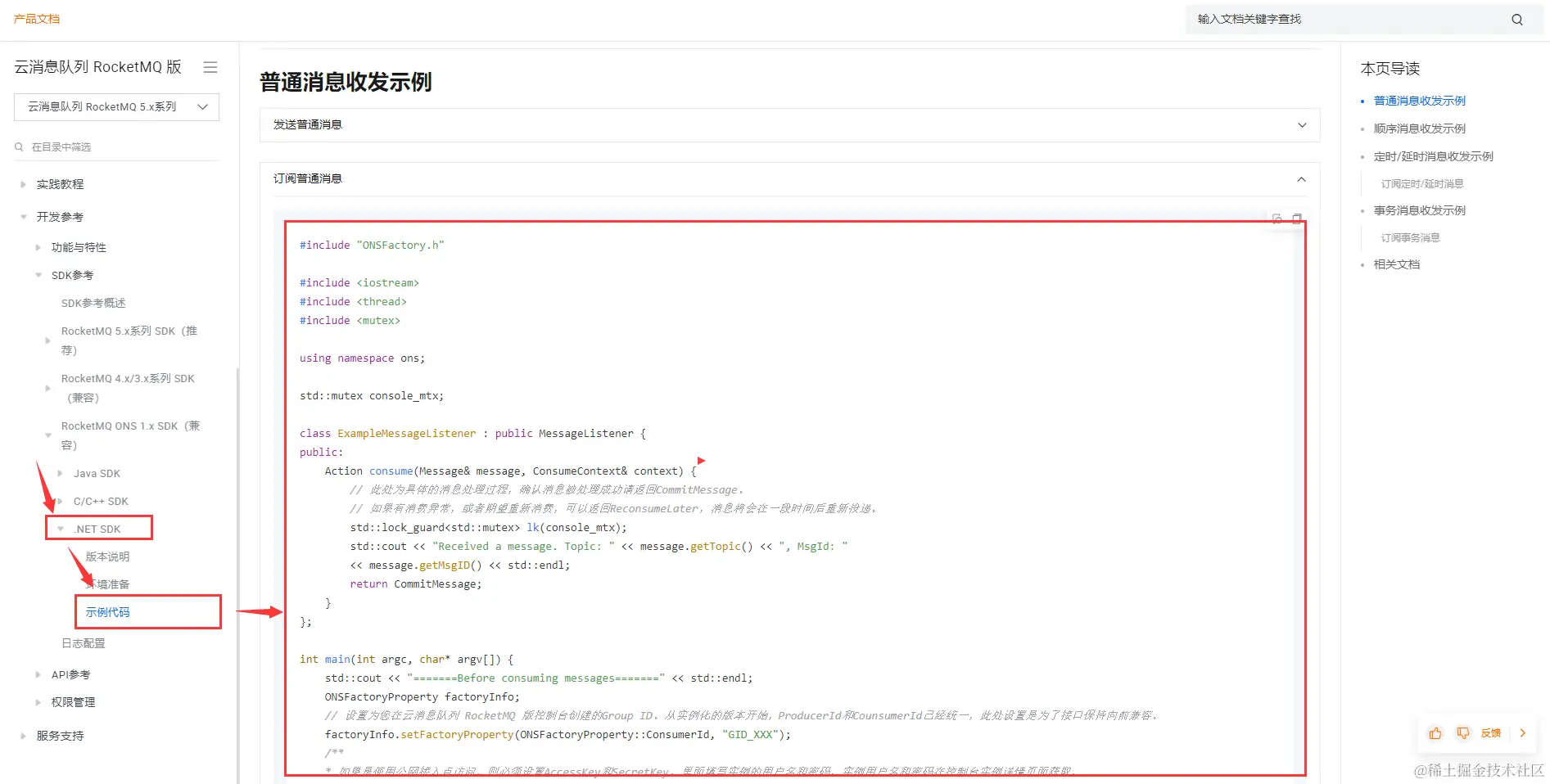This screenshot has width=1550, height=784.
Task: Expand the 发送普通消息 section
Action: click(789, 125)
